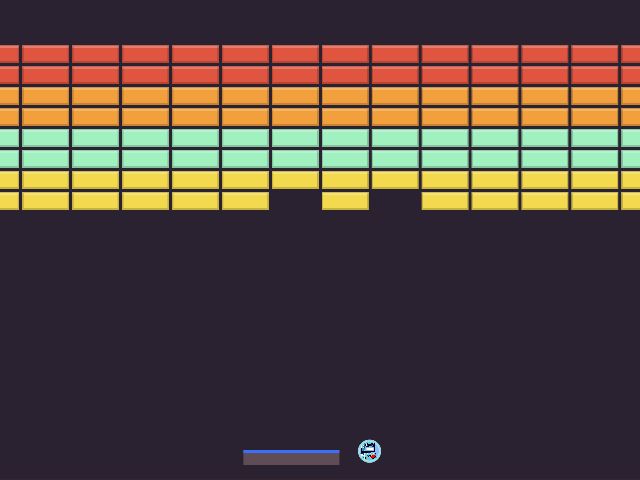This screenshot has width=640, height=480.
Task: Click the yellow brick directly above the left gap
Action: [296, 180]
